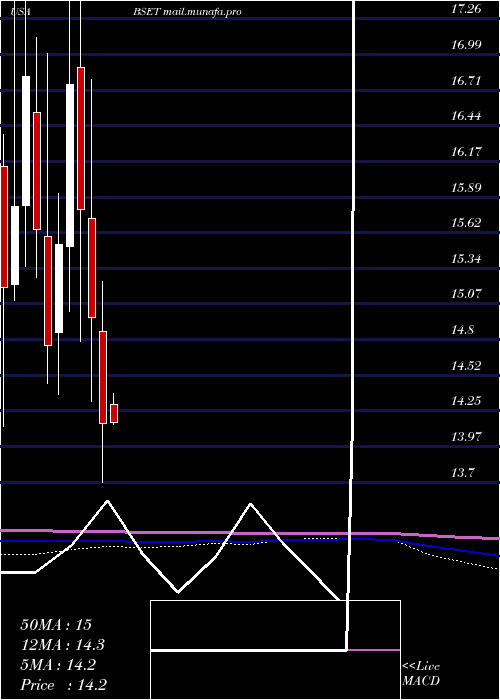The width and height of the screenshot is (500, 700).
Task: Click the USA market label
Action: [x=21, y=12]
